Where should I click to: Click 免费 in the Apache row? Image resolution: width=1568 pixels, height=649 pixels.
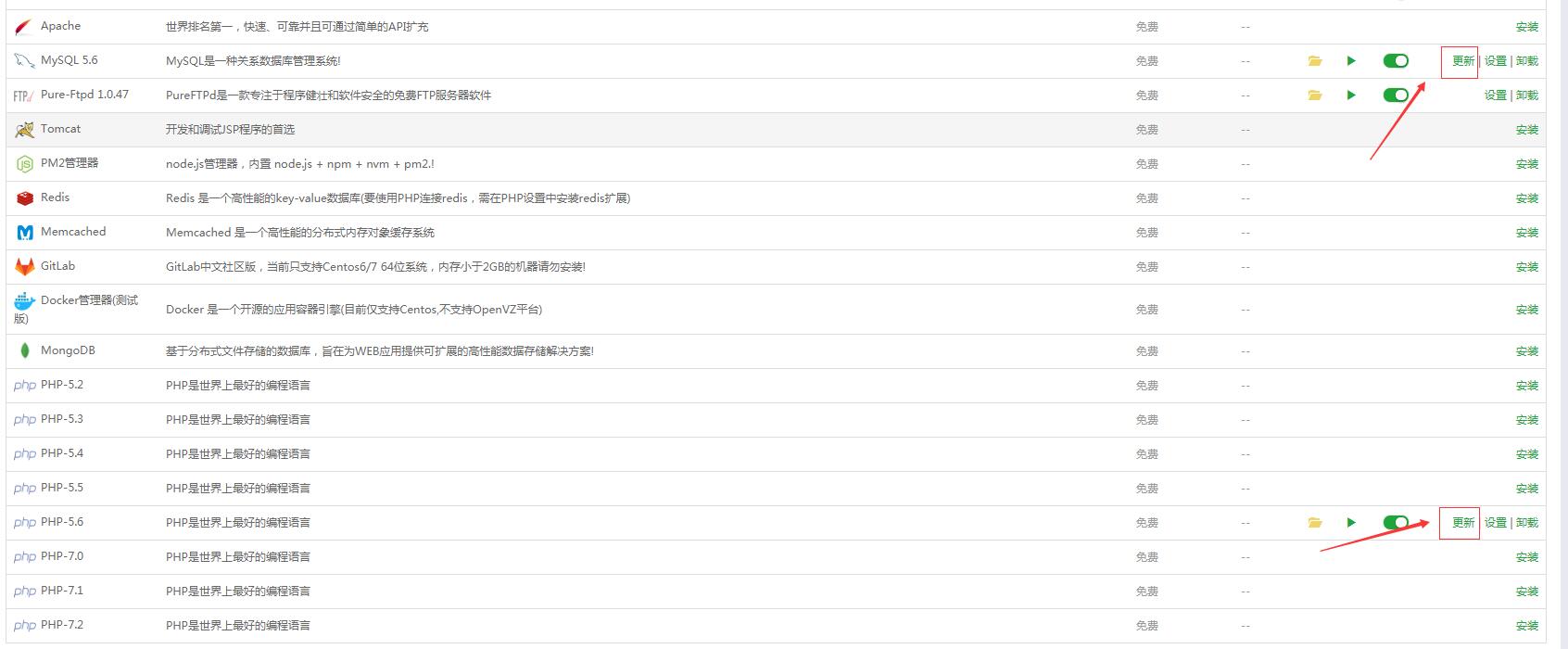pyautogui.click(x=1147, y=27)
